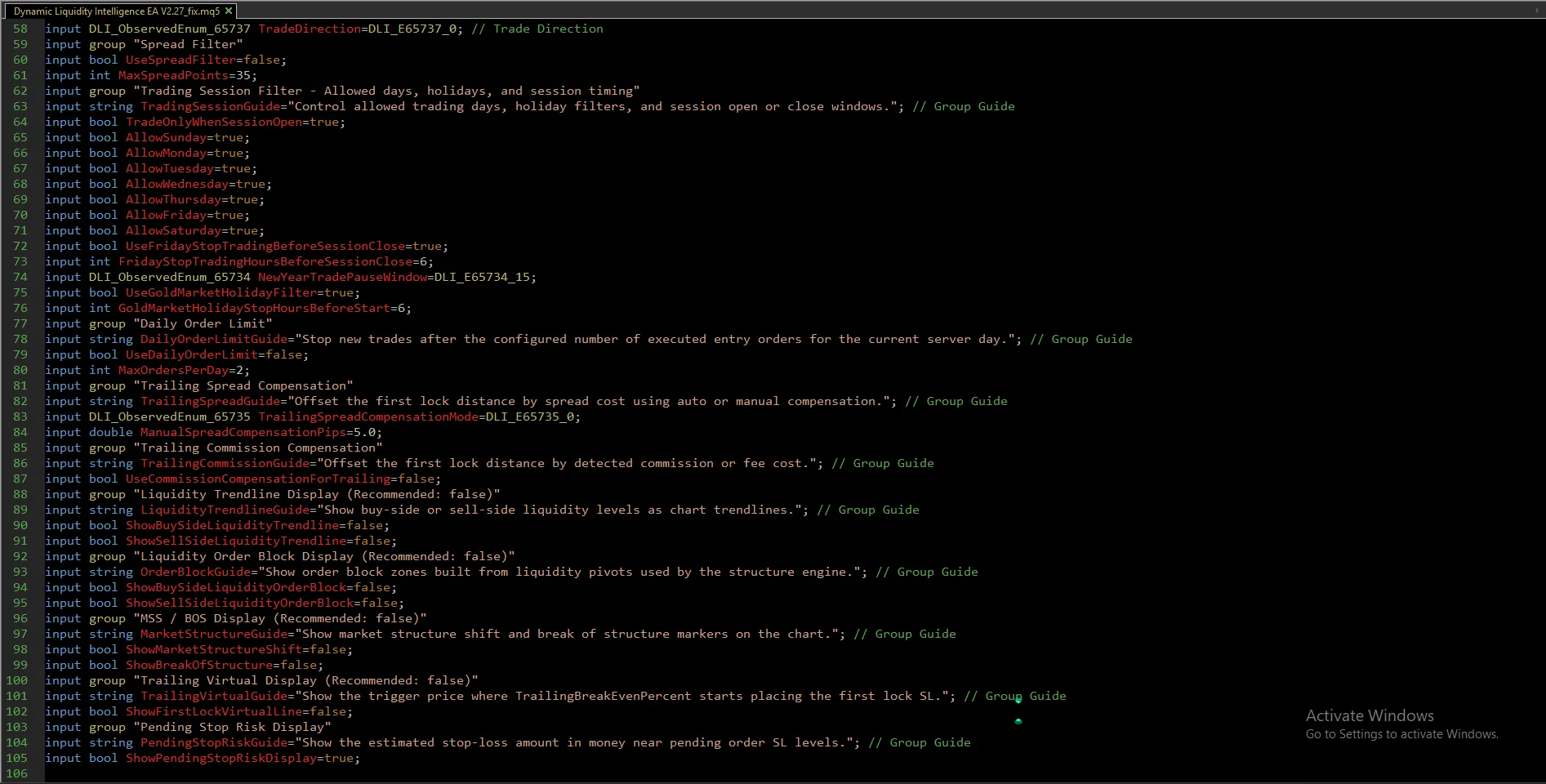Place cursor on UseFridayStopTradingBeforeSessionClose
1546x784 pixels.
[x=265, y=246]
